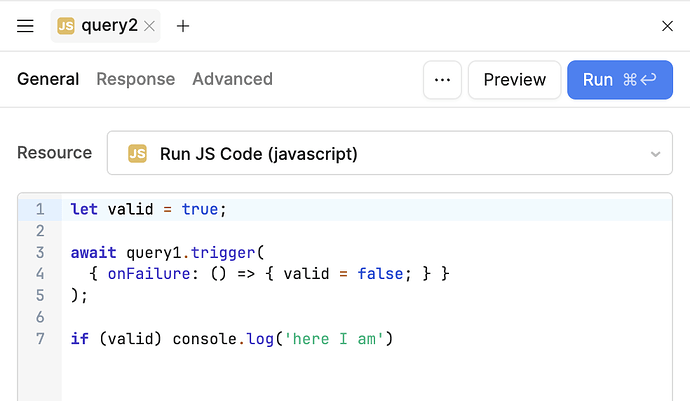Image resolution: width=690 pixels, height=401 pixels.
Task: Open the Resource dropdown Run JS Code
Action: tap(389, 153)
